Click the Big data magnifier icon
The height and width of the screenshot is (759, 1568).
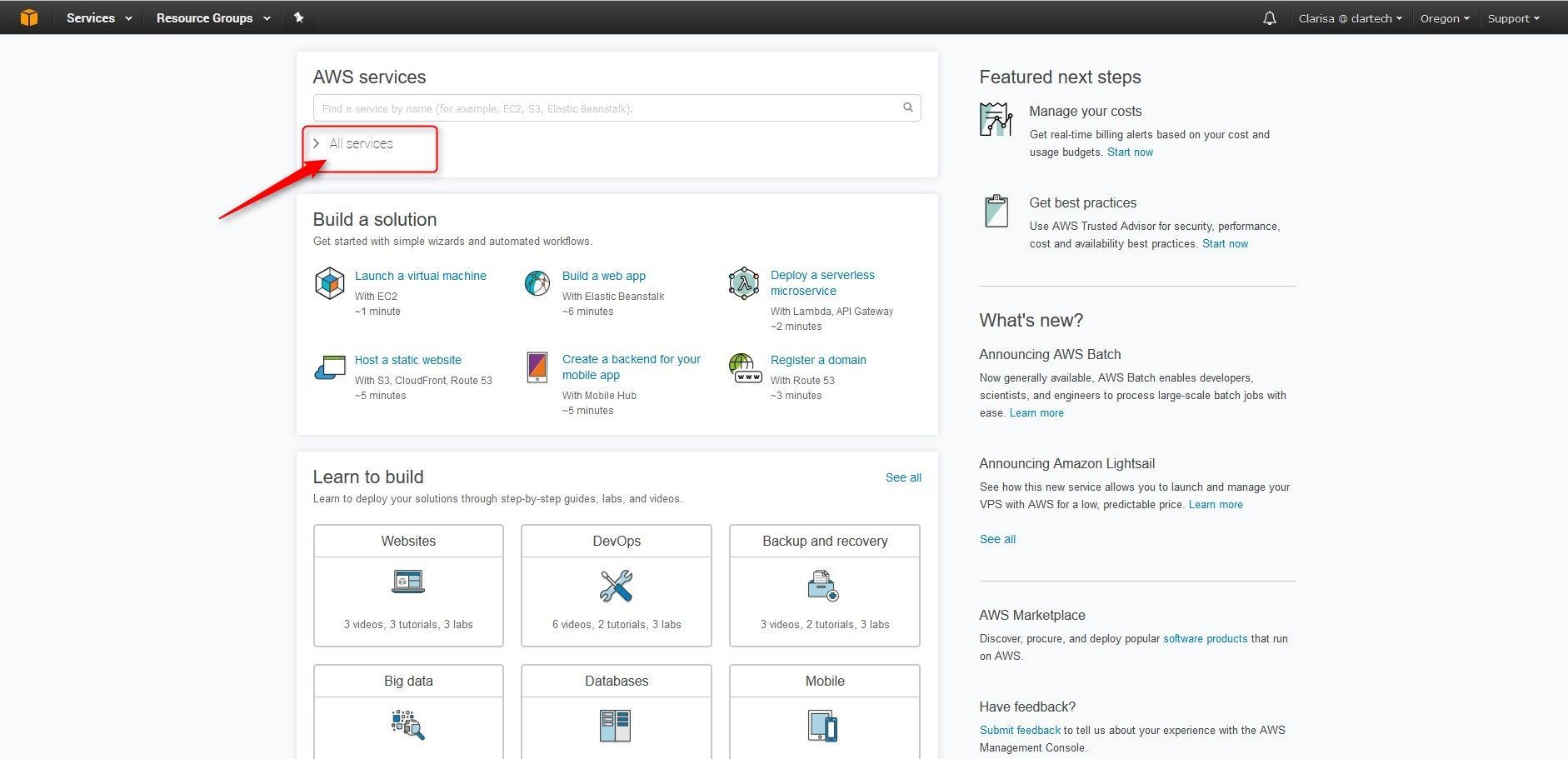tap(408, 725)
